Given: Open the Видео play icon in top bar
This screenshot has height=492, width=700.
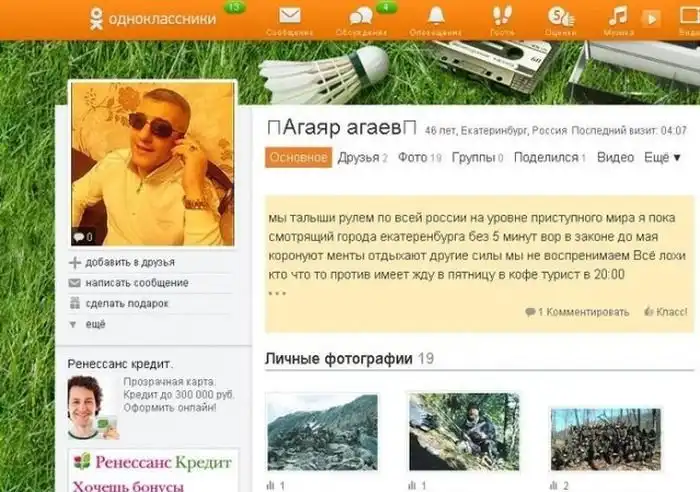Looking at the screenshot, I should (651, 18).
